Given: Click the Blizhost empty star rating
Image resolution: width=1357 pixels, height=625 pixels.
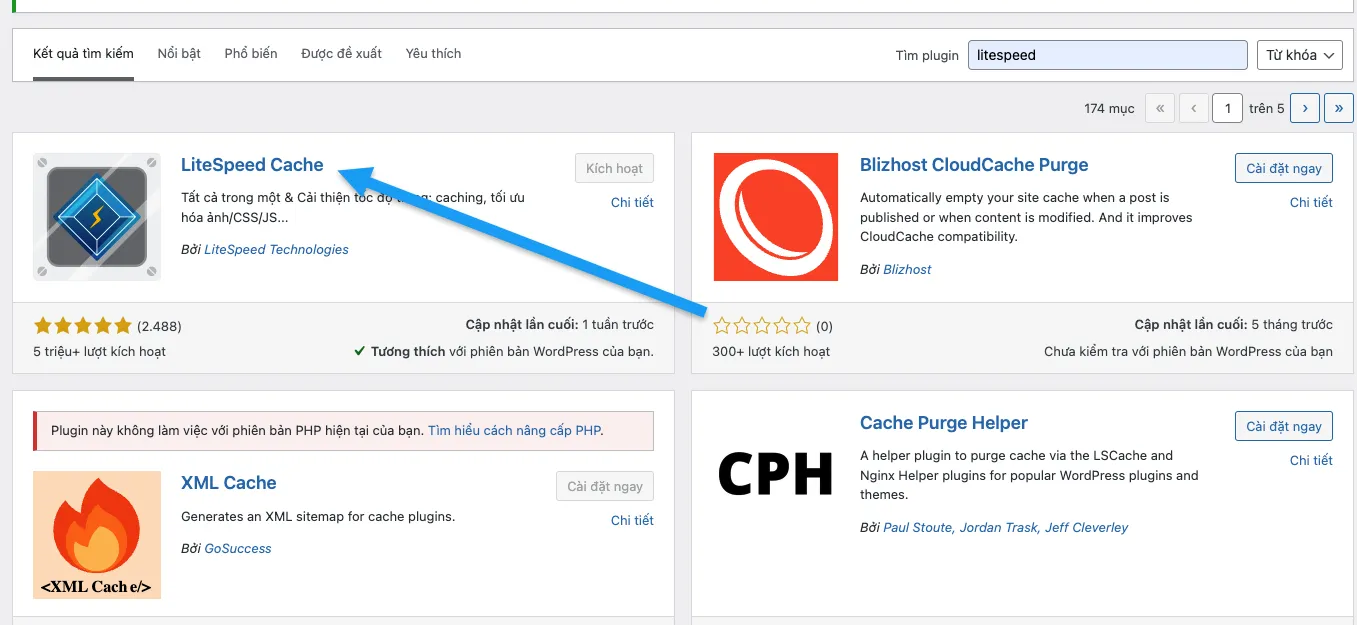Looking at the screenshot, I should pos(761,326).
